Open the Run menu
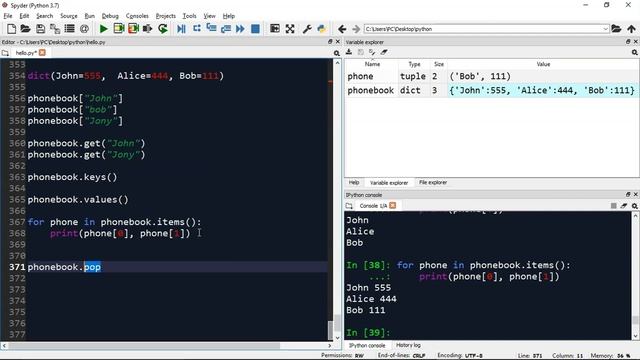The image size is (640, 360). 89,16
